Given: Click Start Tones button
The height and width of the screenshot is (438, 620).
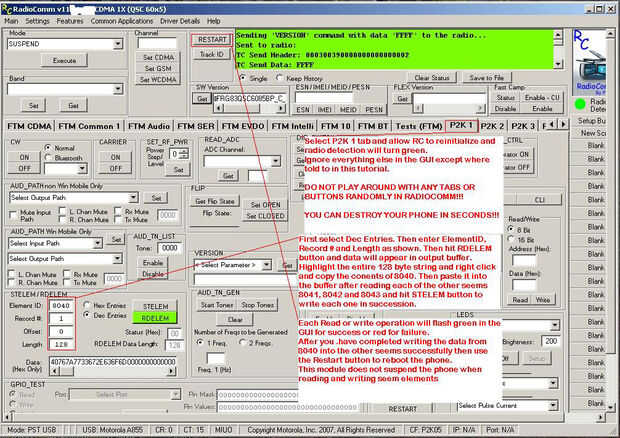Looking at the screenshot, I should coord(217,305).
